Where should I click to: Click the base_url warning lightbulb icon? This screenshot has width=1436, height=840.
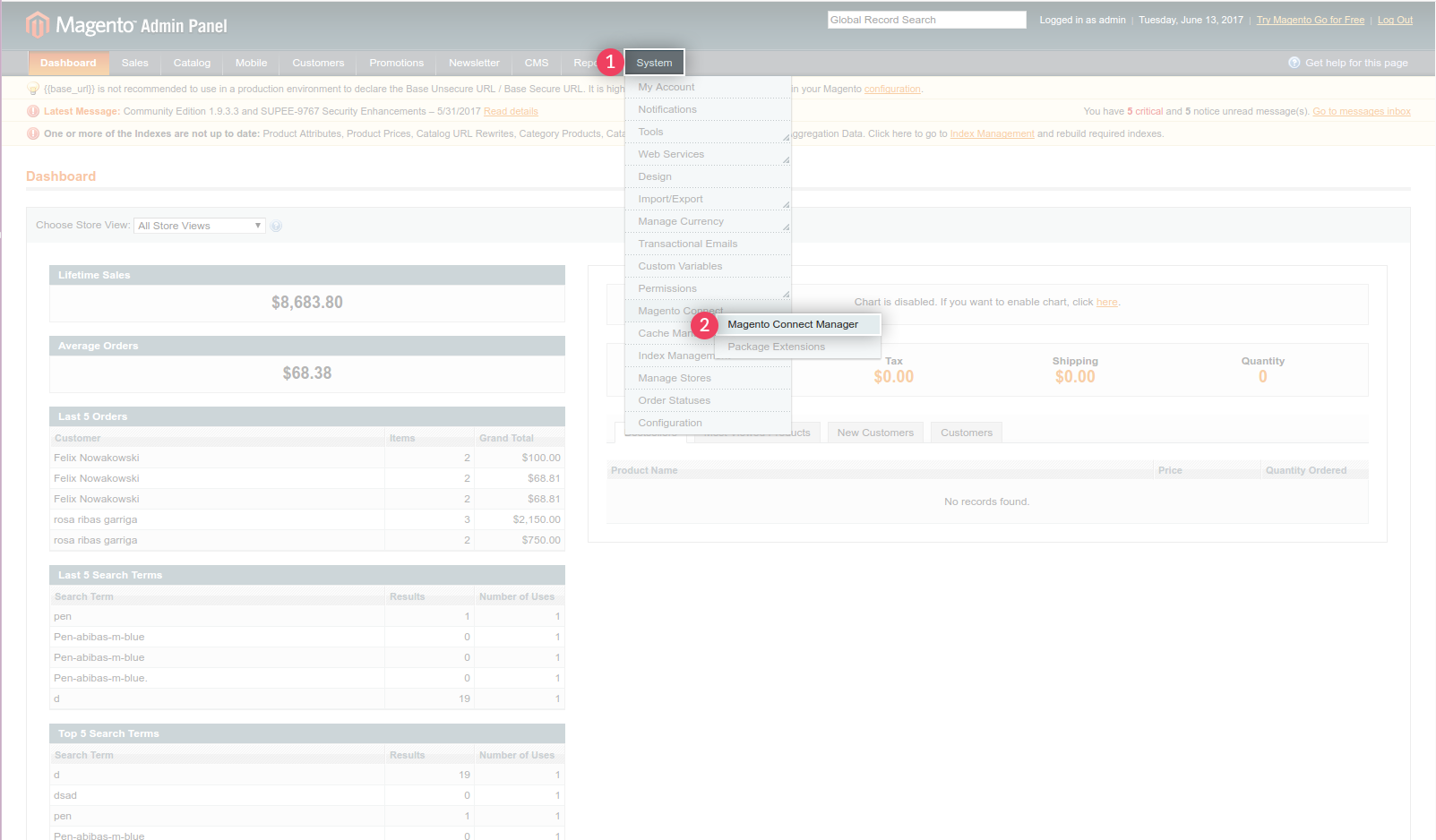33,89
